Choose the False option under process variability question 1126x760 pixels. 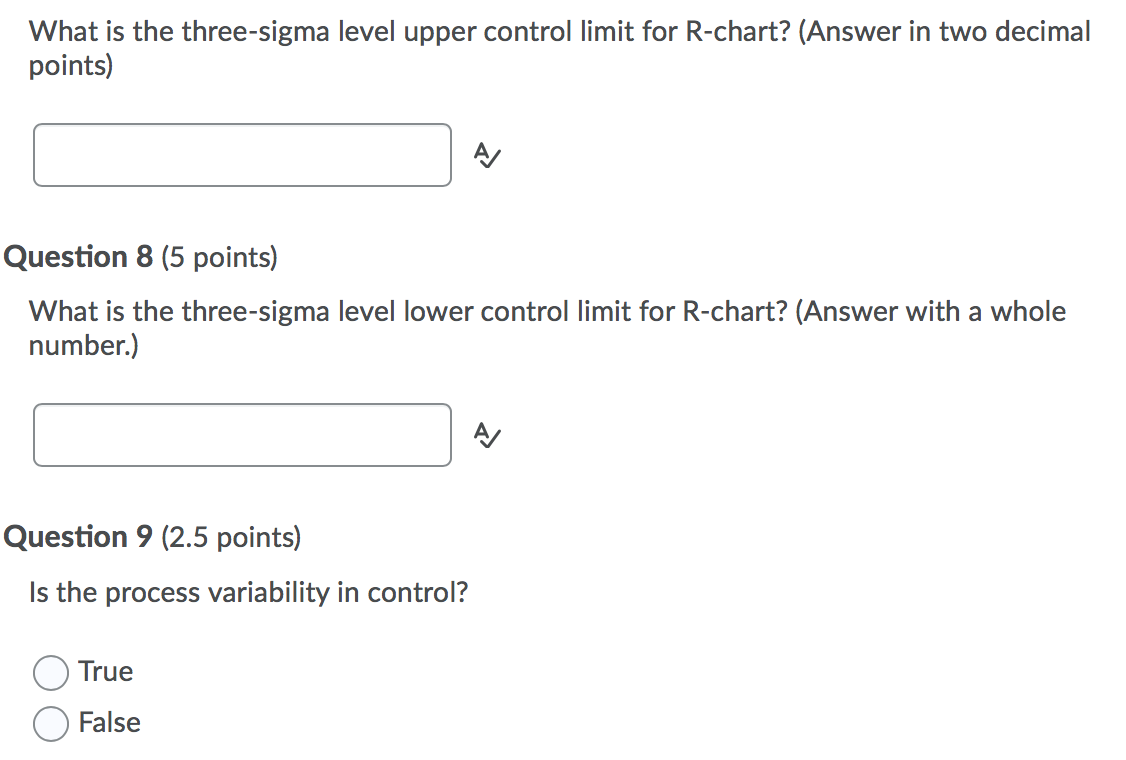pos(51,723)
